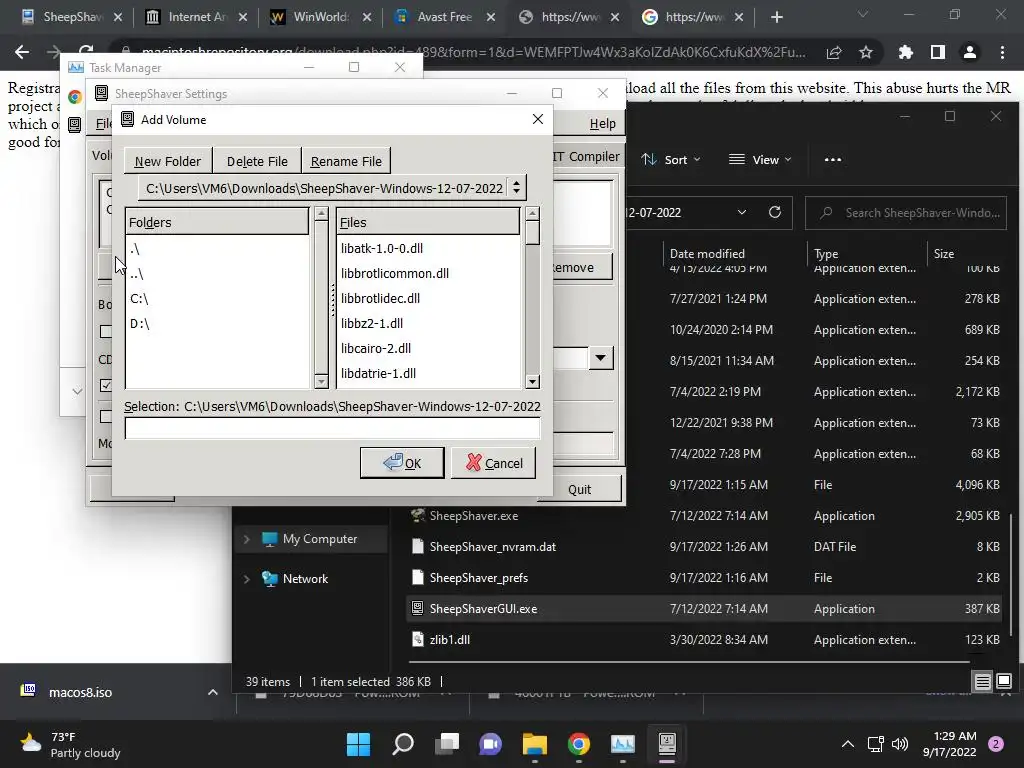Confirm with the OK button

point(402,463)
